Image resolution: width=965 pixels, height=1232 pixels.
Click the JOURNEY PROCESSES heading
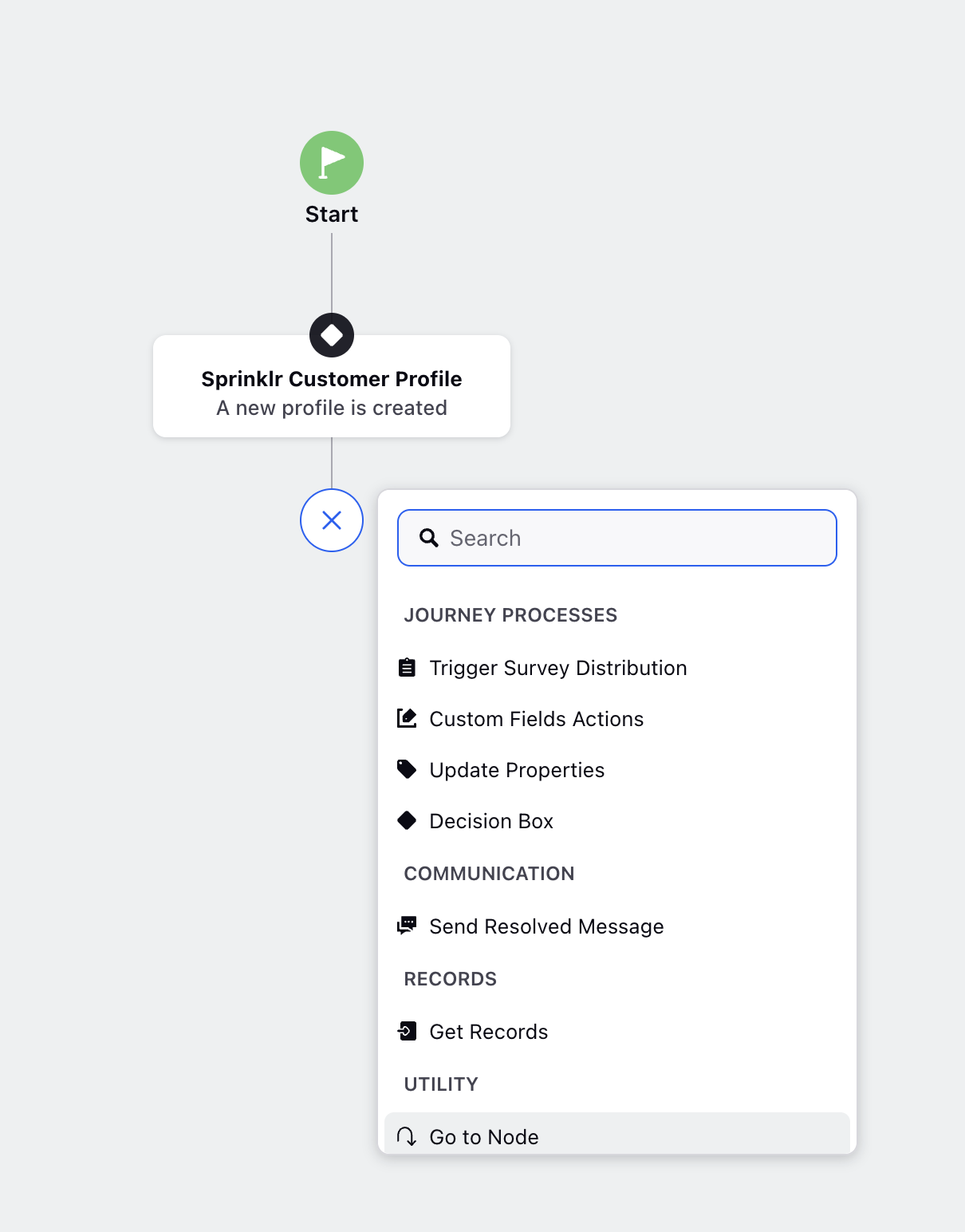(x=510, y=615)
